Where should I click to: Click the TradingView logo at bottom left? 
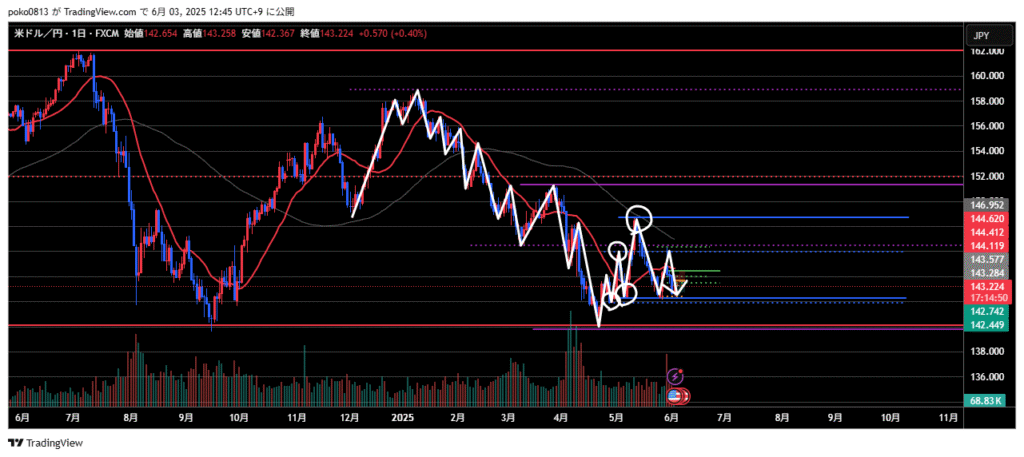point(46,443)
